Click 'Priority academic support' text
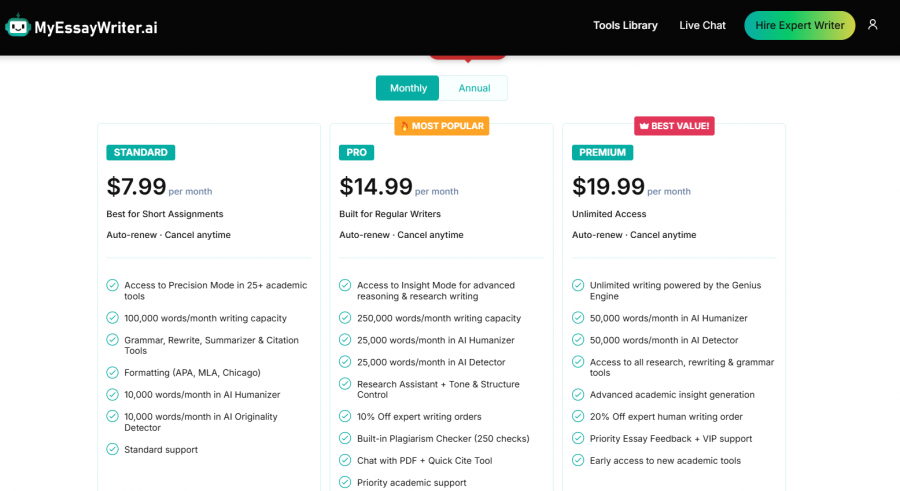This screenshot has height=491, width=900. [x=412, y=482]
